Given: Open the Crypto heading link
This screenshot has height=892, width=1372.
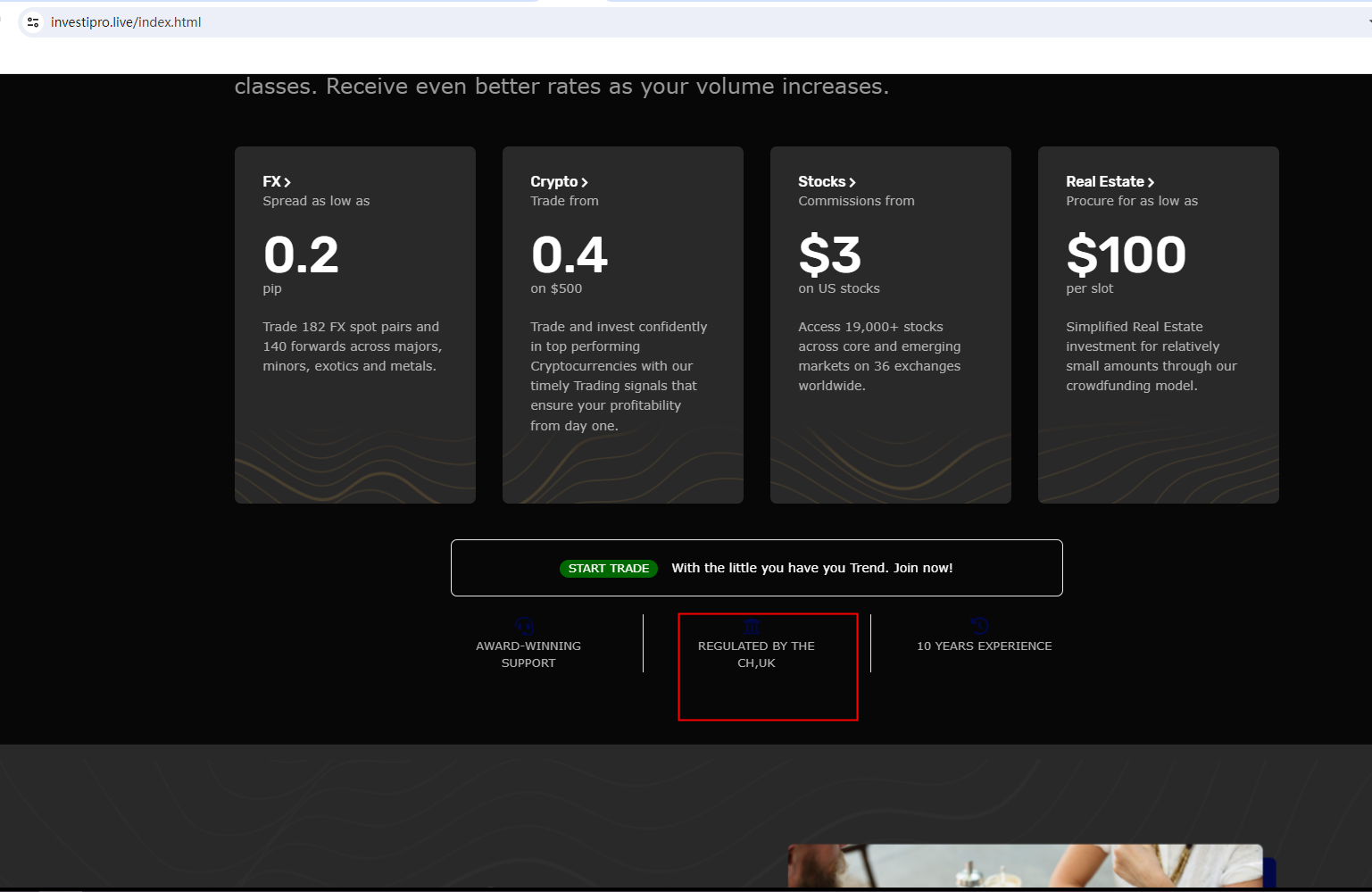Looking at the screenshot, I should click(559, 181).
